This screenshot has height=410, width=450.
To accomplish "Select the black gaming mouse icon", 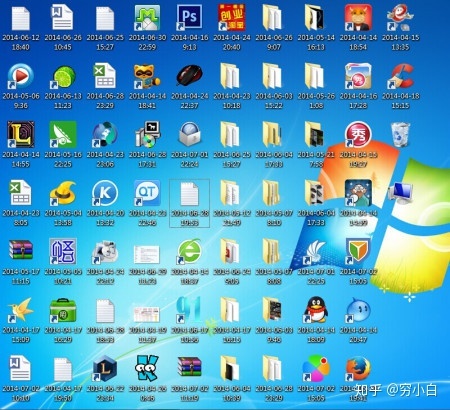I will point(189,75).
